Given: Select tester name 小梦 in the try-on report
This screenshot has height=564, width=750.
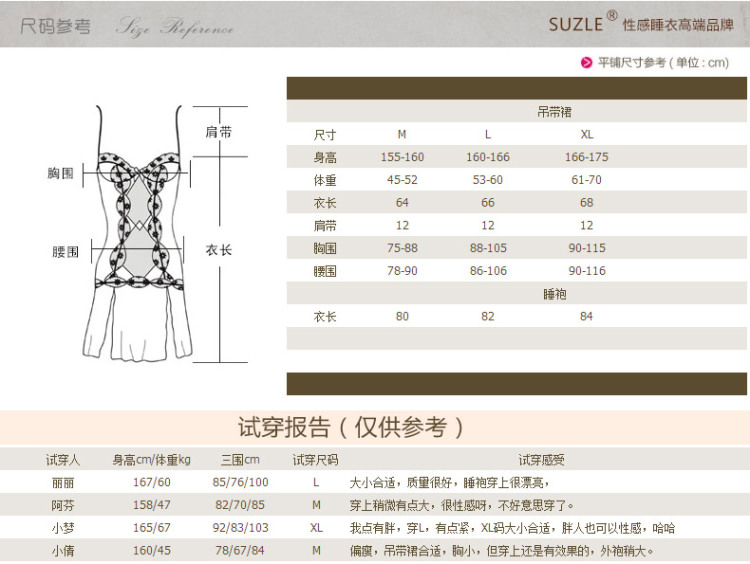Looking at the screenshot, I should 62,528.
